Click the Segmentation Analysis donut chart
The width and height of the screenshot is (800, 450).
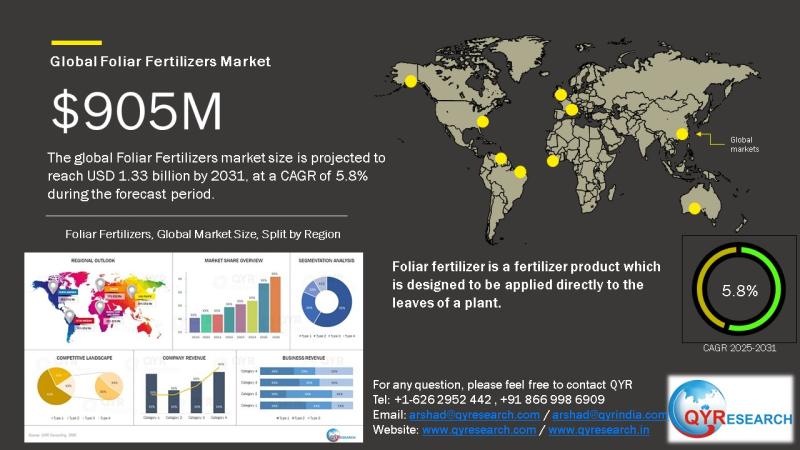click(x=327, y=301)
